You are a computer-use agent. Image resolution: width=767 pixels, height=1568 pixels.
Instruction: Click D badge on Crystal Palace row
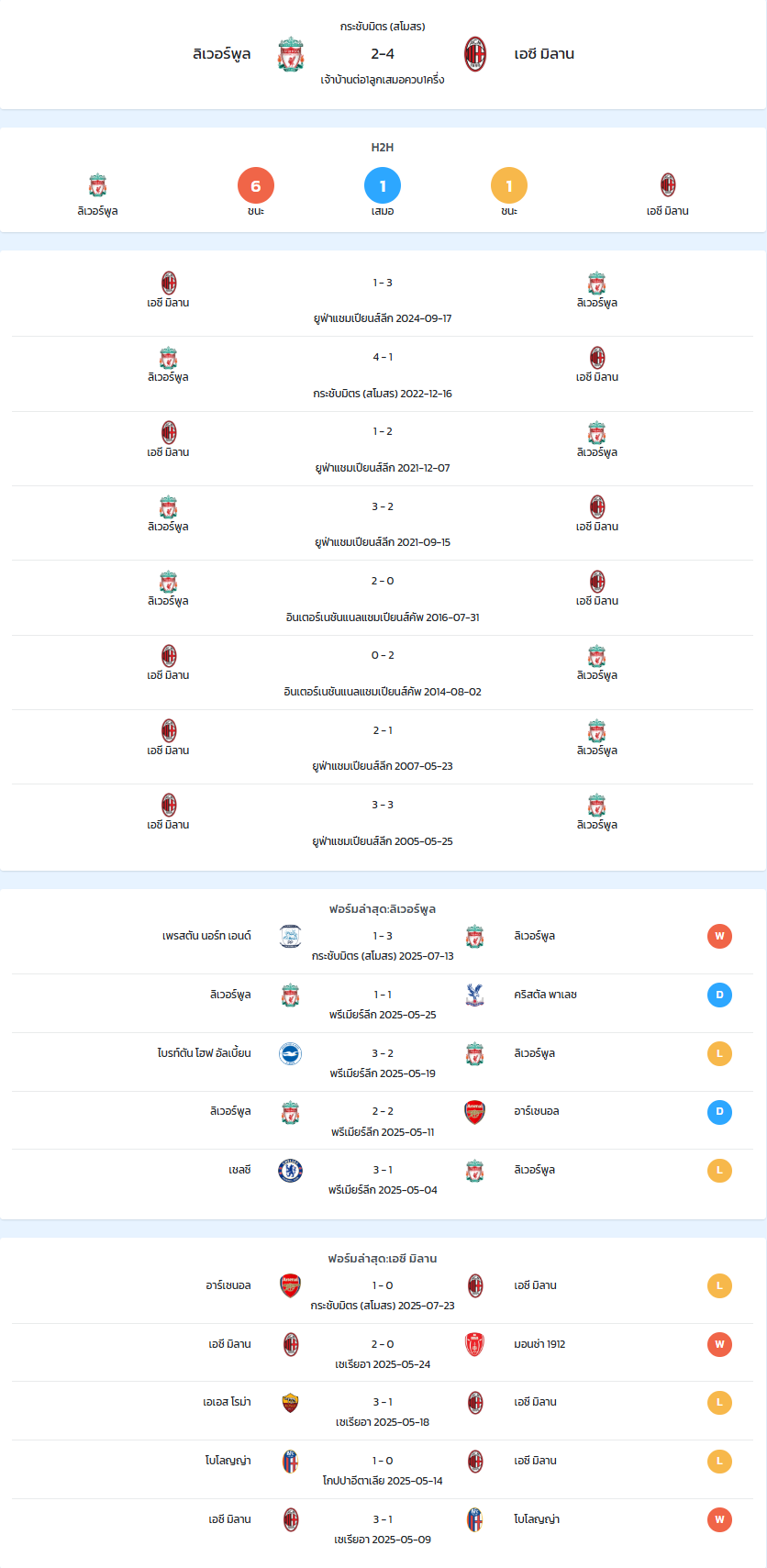[719, 995]
